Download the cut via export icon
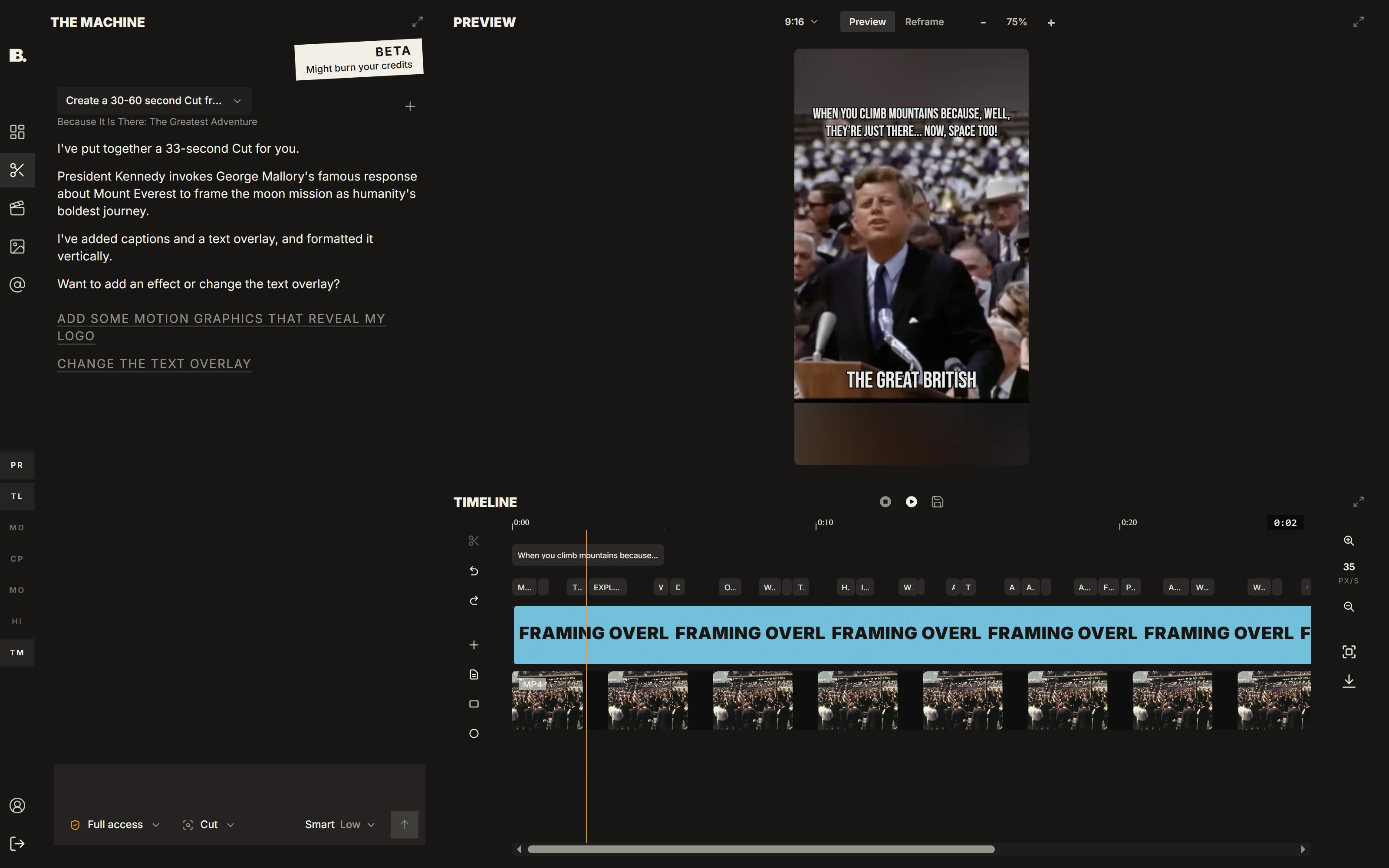 (x=1349, y=681)
